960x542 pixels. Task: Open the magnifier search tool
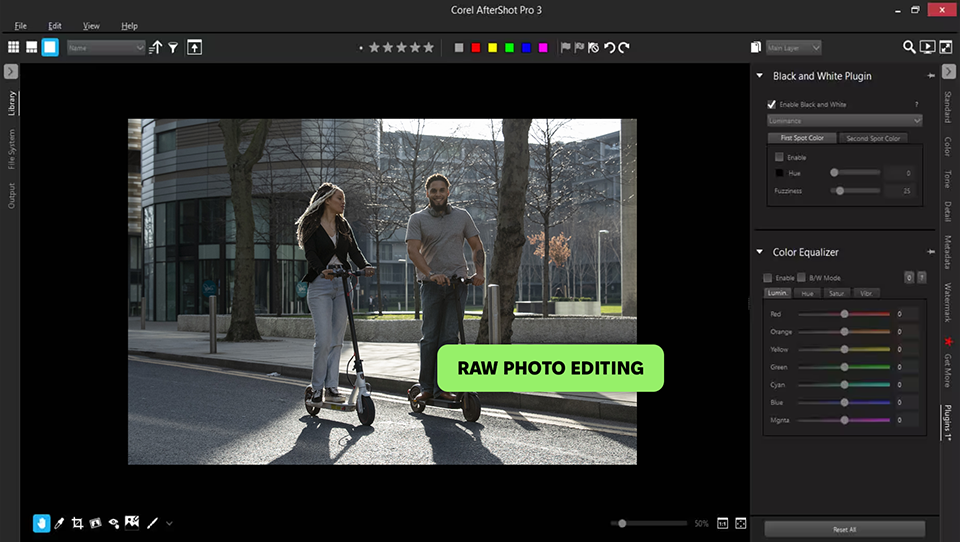(x=909, y=47)
